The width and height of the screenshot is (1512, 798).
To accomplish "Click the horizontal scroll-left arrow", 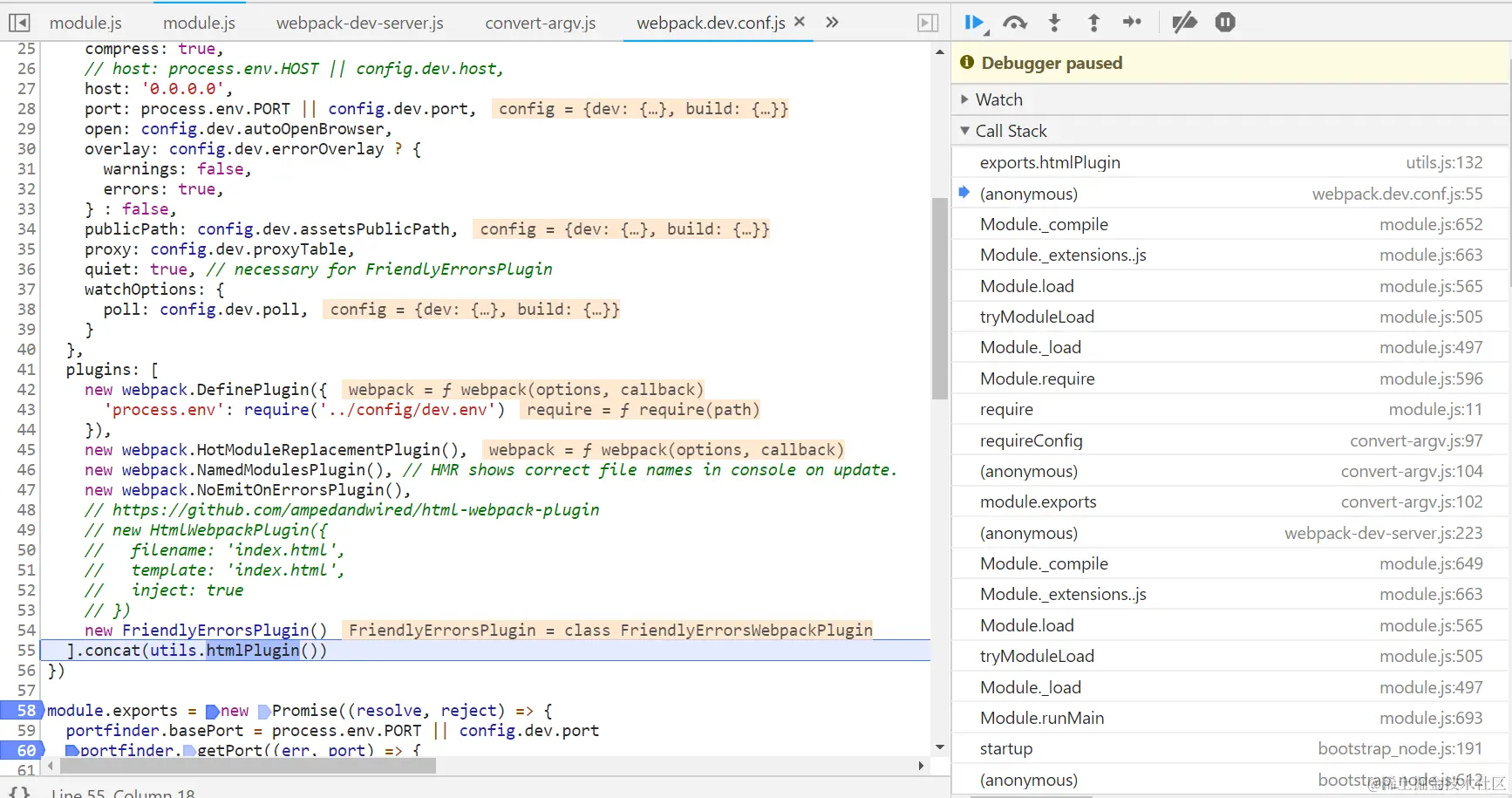I will [51, 766].
